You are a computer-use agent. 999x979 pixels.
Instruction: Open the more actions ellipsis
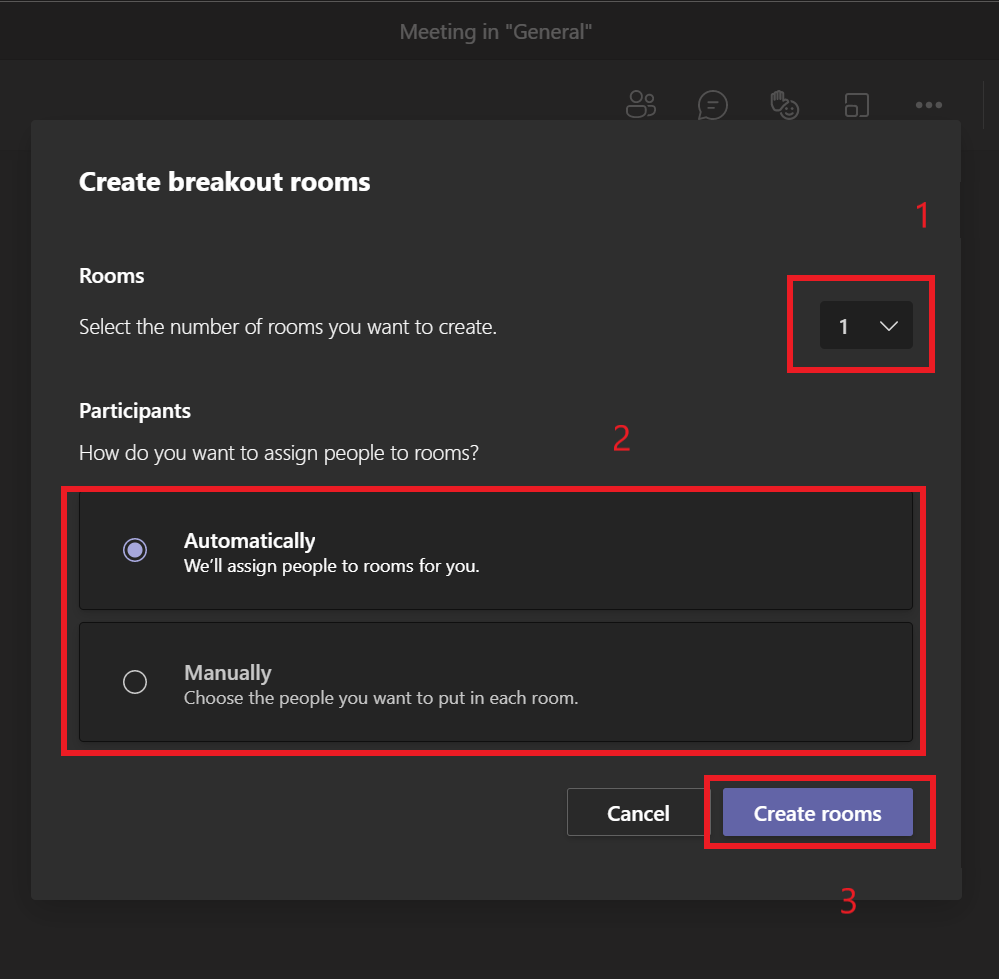928,105
